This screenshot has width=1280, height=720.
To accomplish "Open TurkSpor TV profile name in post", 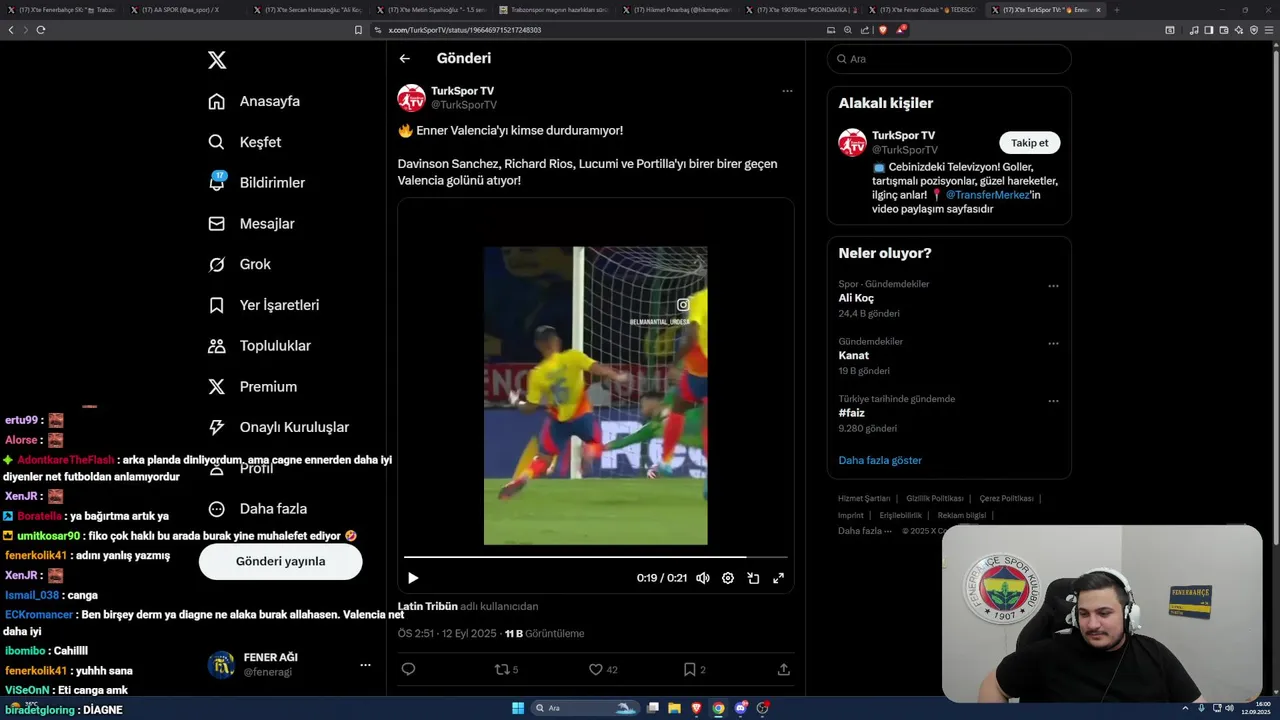I will [x=462, y=91].
